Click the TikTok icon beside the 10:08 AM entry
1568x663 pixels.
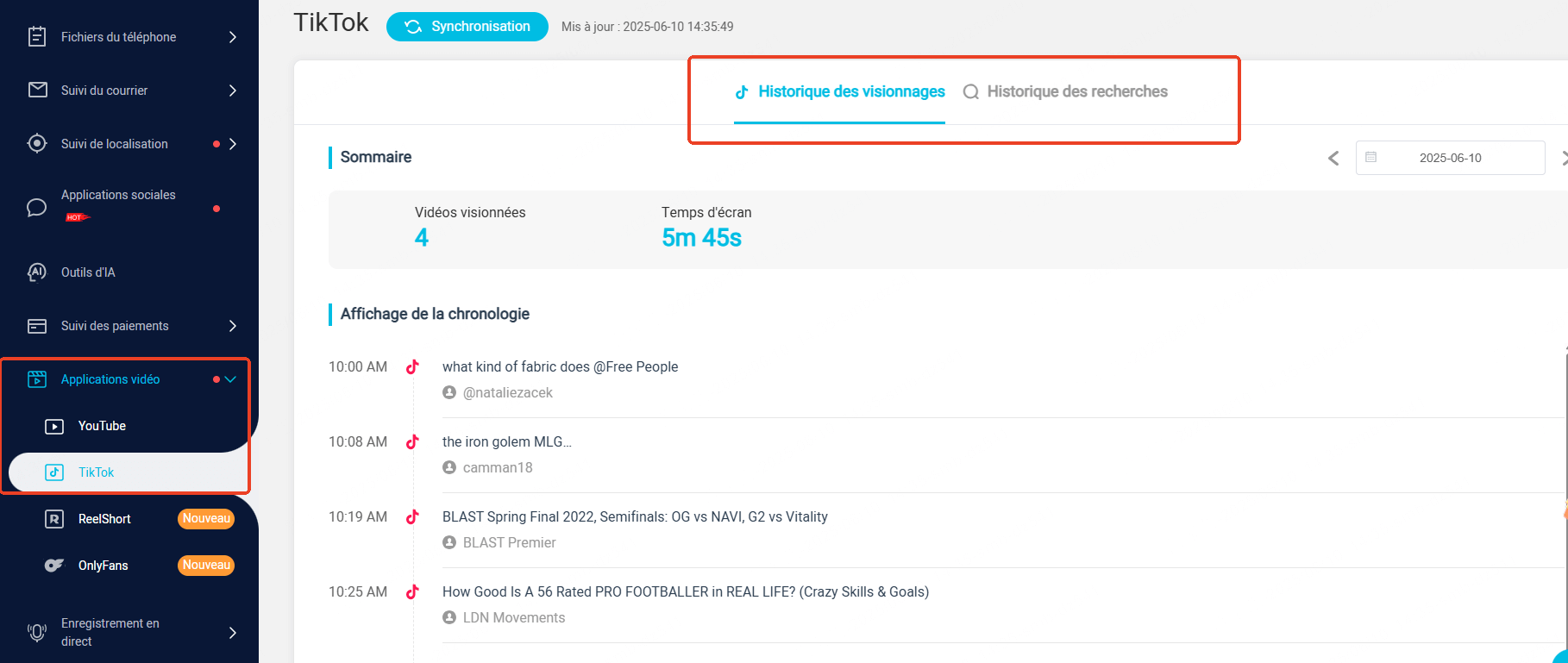412,441
